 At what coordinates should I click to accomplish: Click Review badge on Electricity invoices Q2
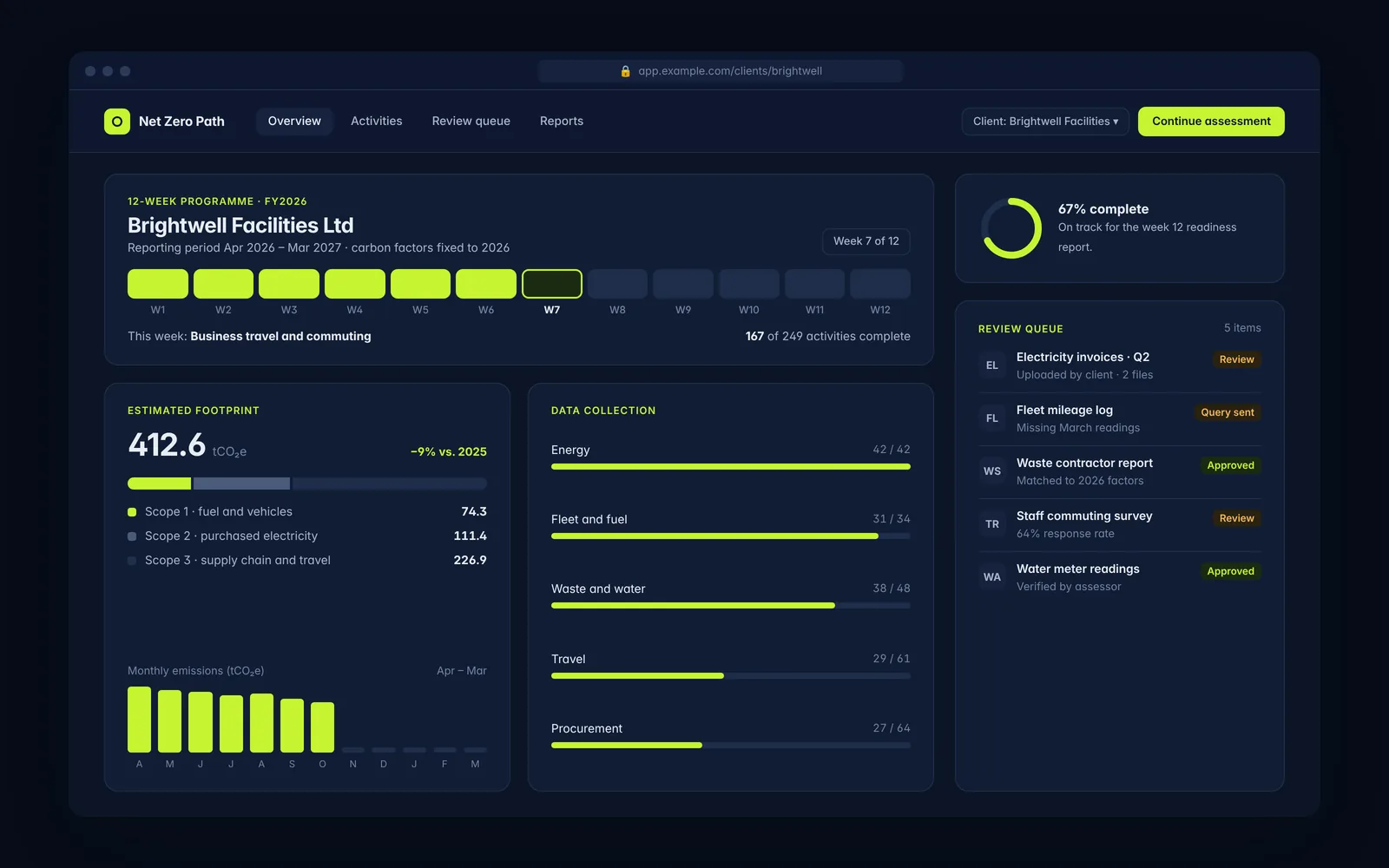tap(1236, 359)
